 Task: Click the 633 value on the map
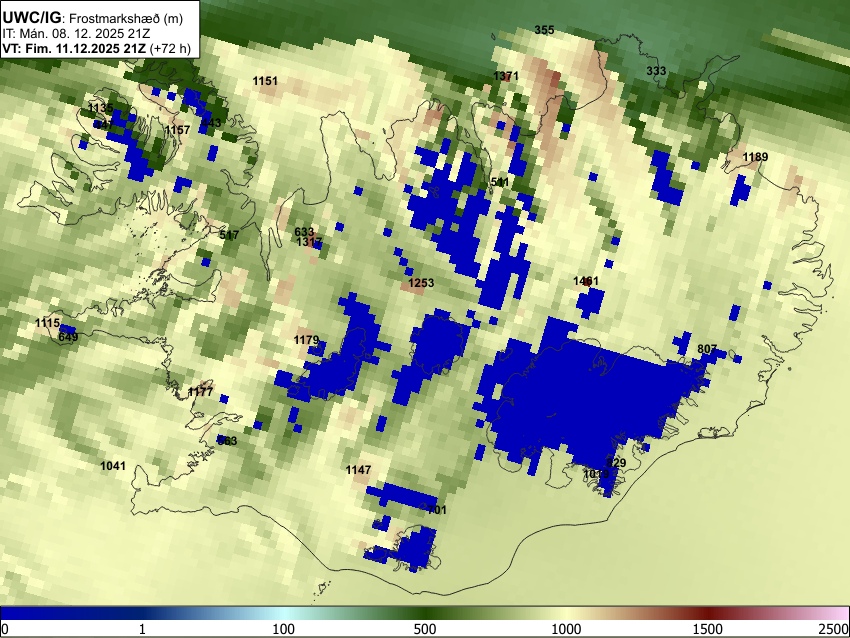304,232
